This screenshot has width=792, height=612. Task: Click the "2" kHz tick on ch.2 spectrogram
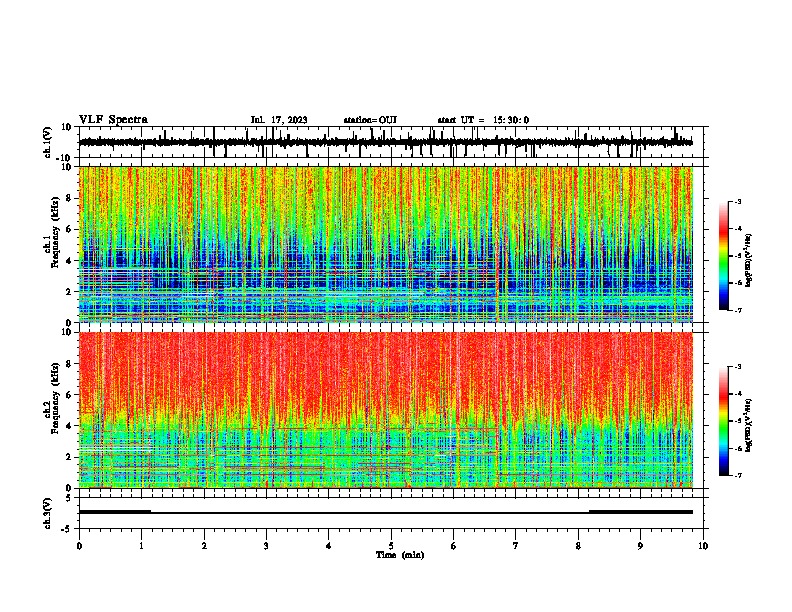tap(69, 457)
